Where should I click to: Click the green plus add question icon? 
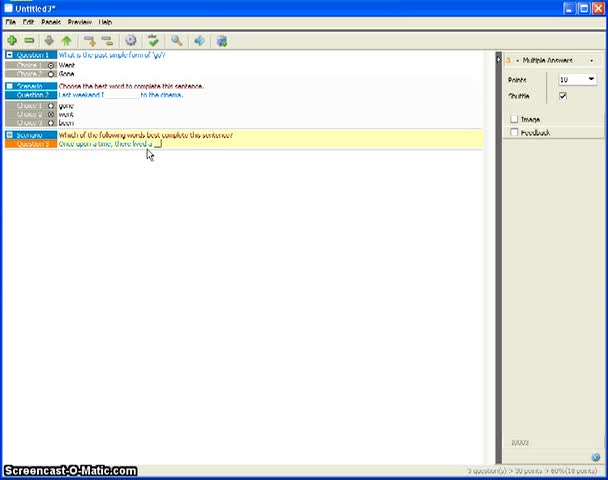(x=12, y=40)
